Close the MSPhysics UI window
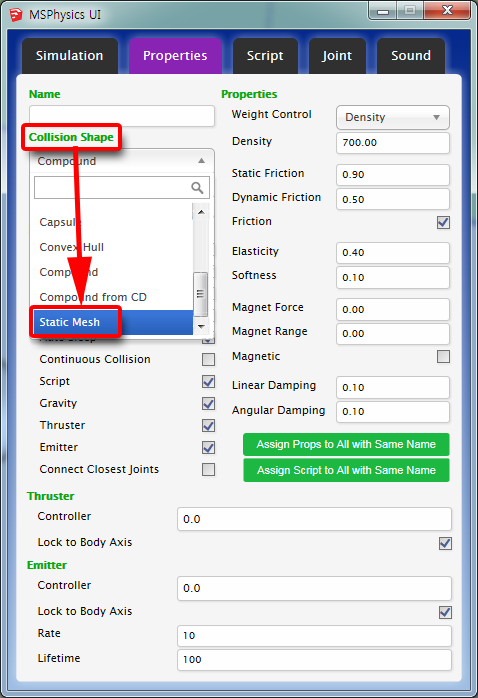 pyautogui.click(x=447, y=11)
